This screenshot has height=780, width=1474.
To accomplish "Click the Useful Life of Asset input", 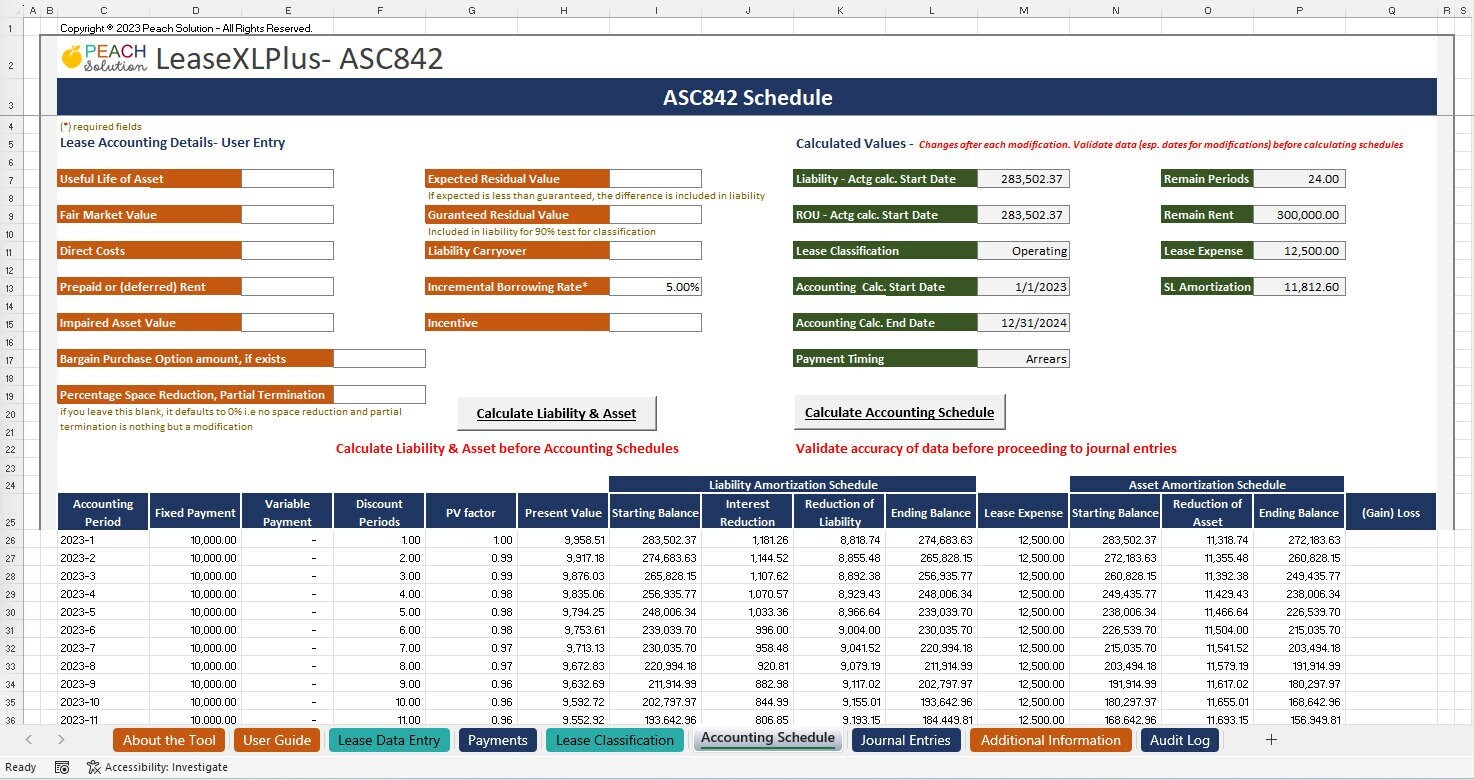I will 287,179.
